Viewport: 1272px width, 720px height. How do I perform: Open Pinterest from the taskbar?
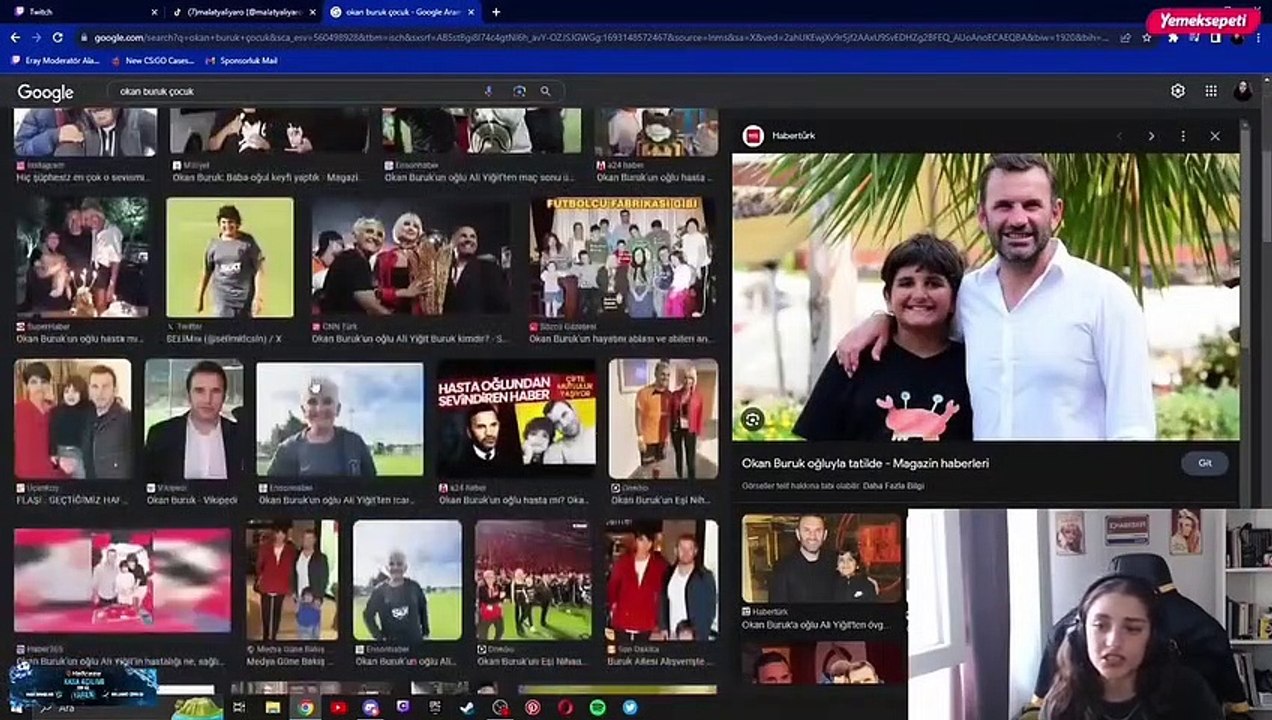click(x=533, y=707)
